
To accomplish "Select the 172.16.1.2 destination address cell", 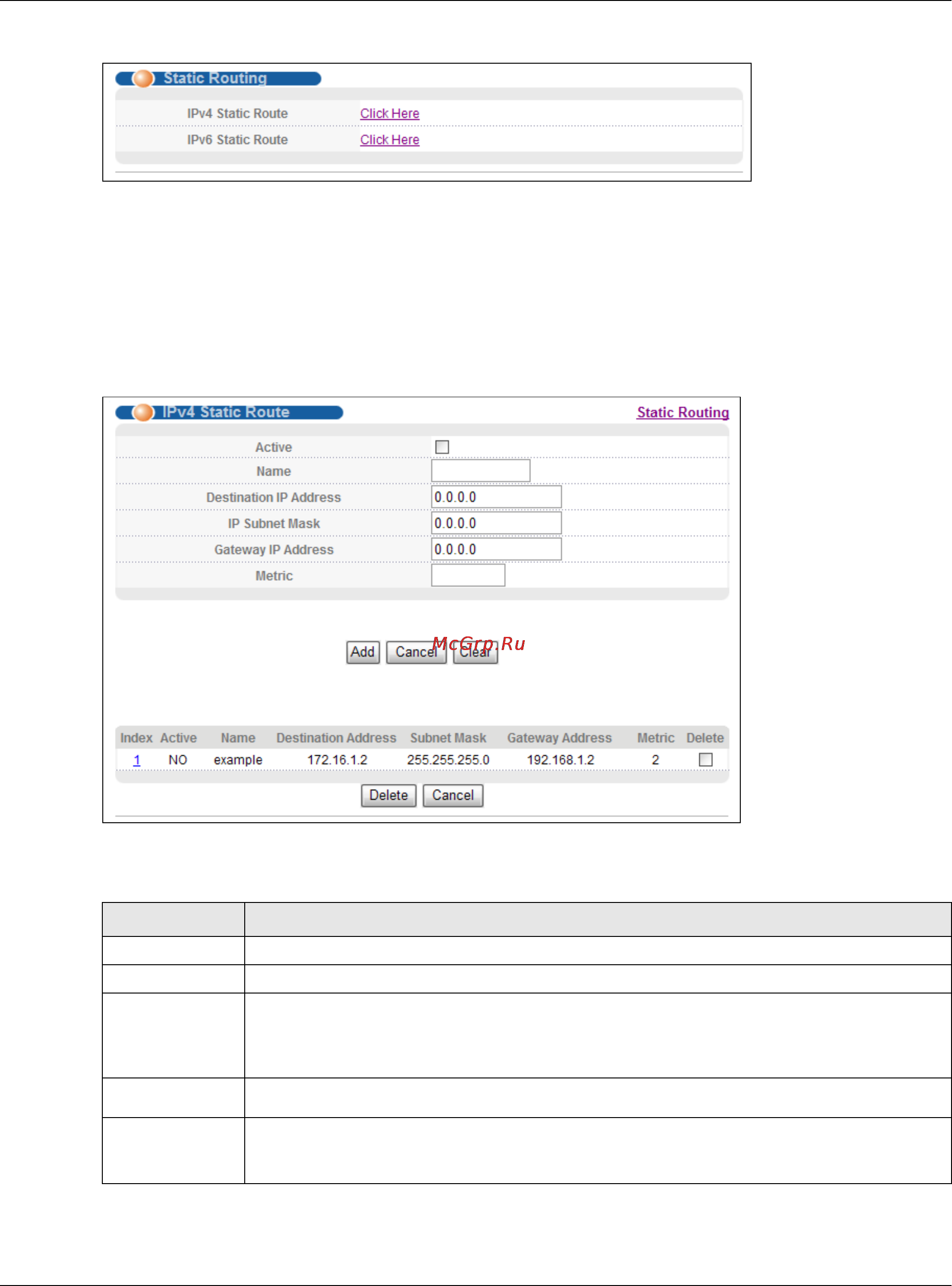I will 337,760.
